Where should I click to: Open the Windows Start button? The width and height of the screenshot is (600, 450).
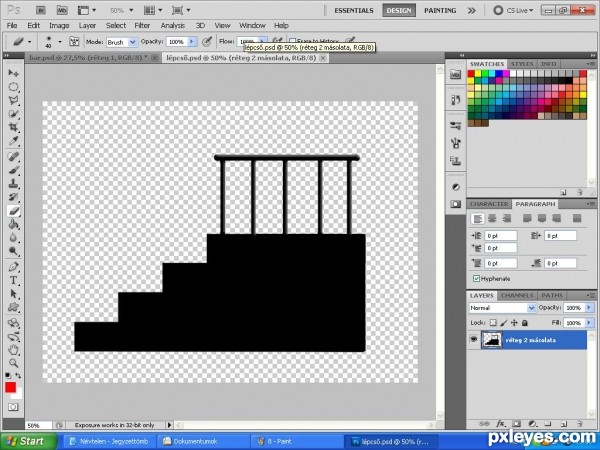pos(28,441)
